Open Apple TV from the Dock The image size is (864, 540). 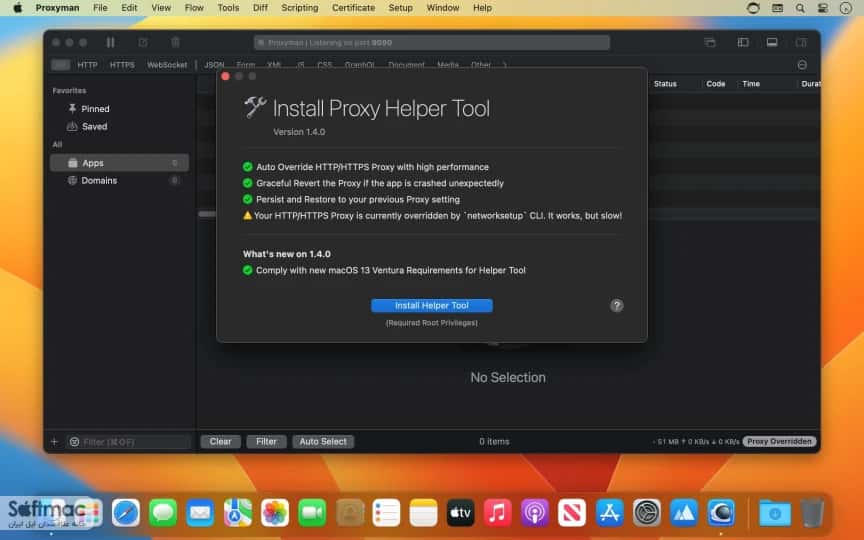pyautogui.click(x=461, y=513)
